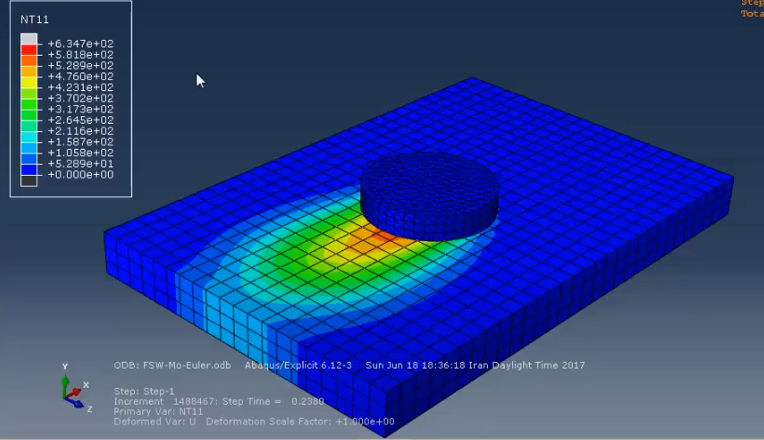The height and width of the screenshot is (440, 764).
Task: Click the +4.760e+02 legend value
Action: click(x=80, y=77)
